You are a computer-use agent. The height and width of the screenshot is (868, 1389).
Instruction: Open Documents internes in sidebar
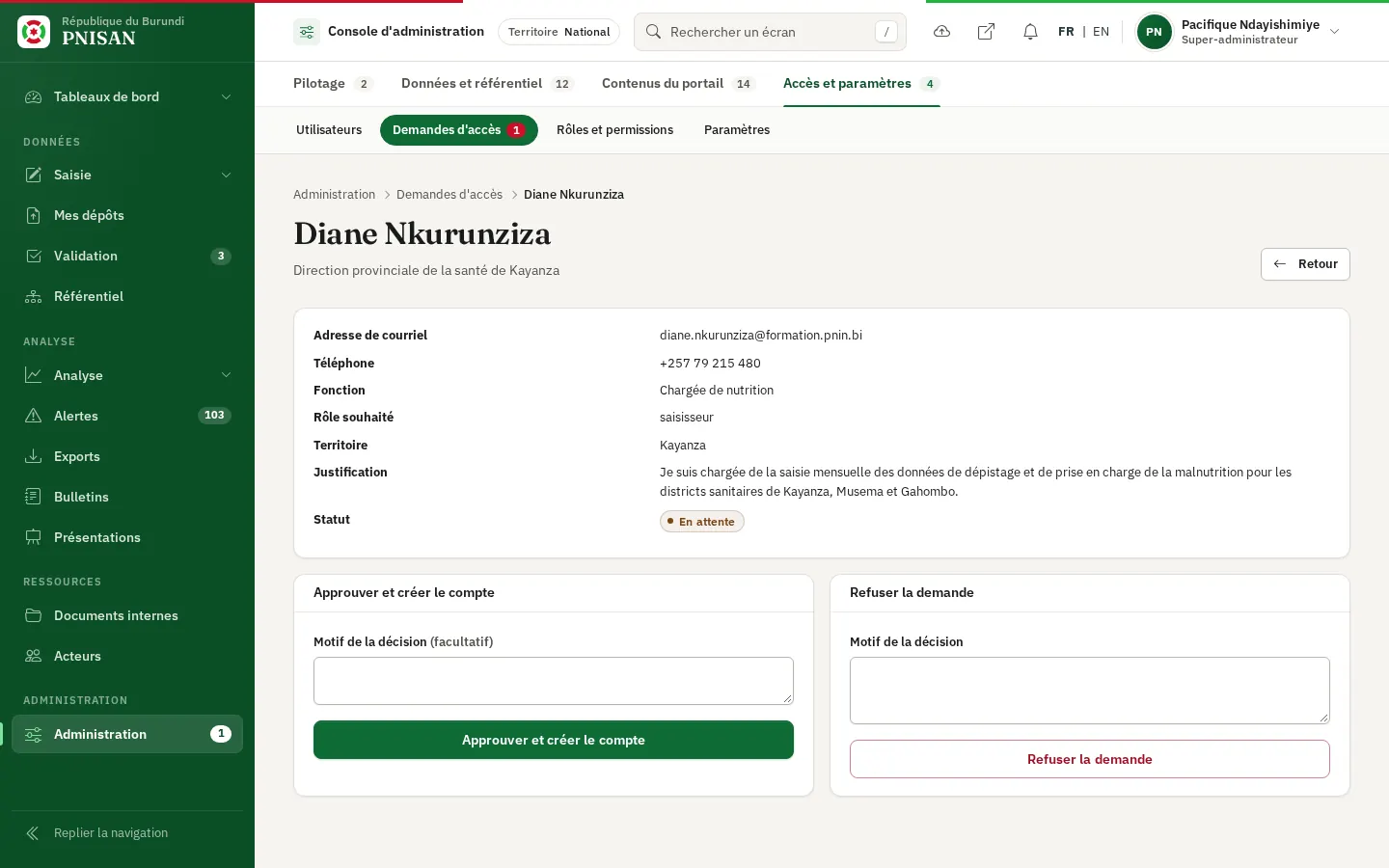point(127,615)
